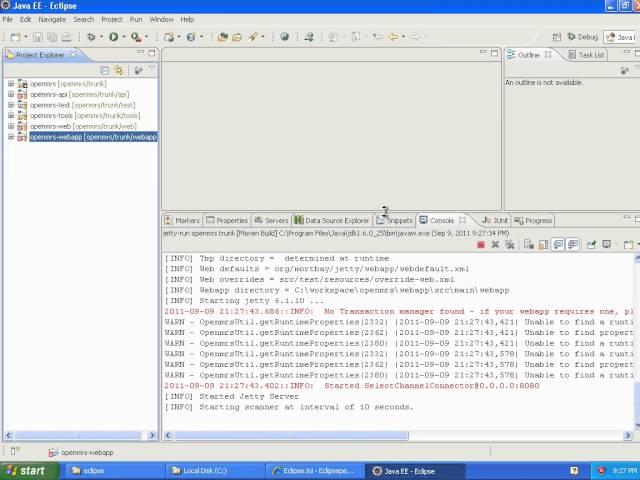Open the File menu
Image resolution: width=640 pixels, height=480 pixels.
pyautogui.click(x=8, y=20)
